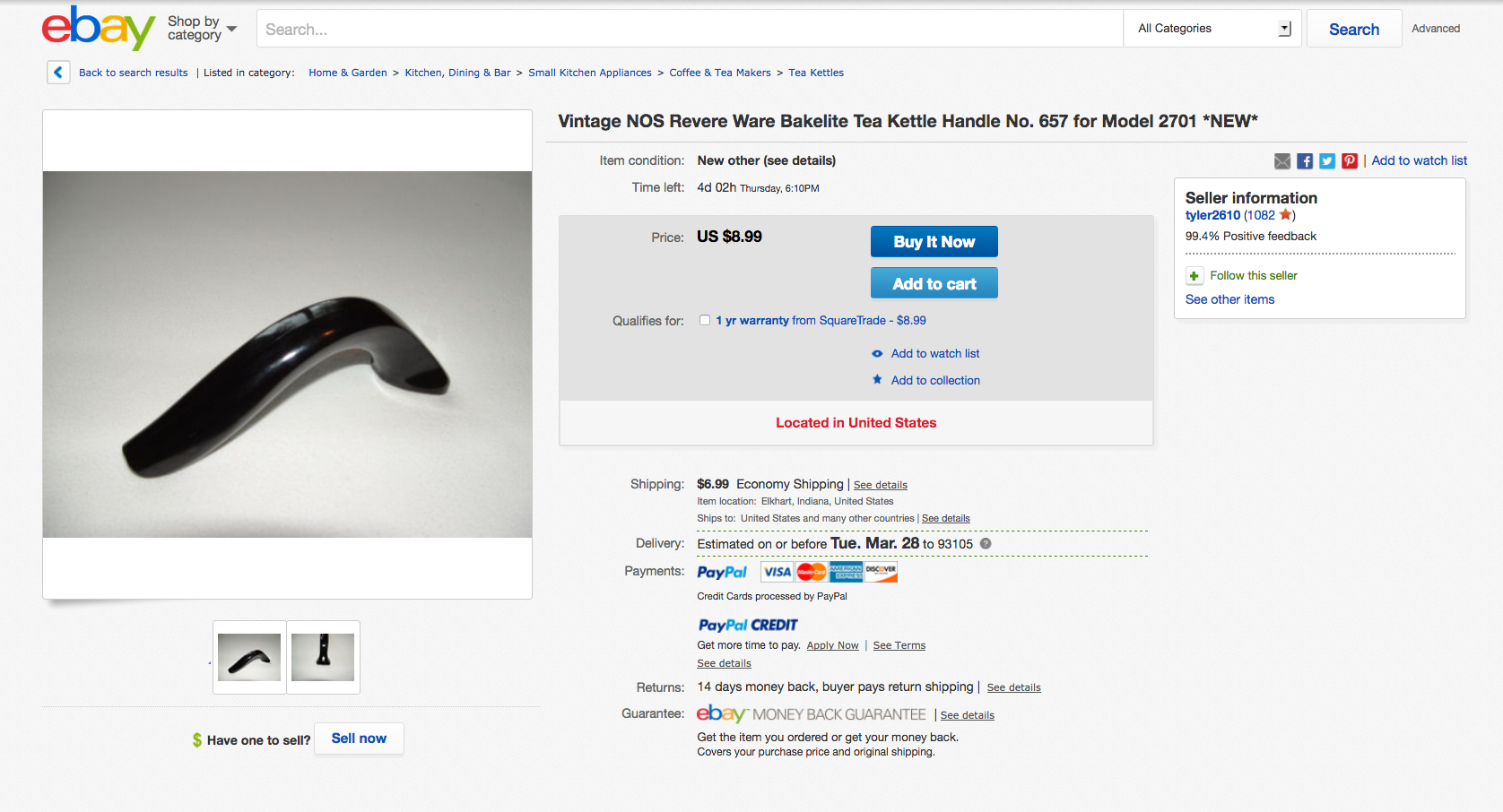This screenshot has width=1503, height=812.
Task: Open the Tea Kettles breadcrumb category
Action: (x=816, y=73)
